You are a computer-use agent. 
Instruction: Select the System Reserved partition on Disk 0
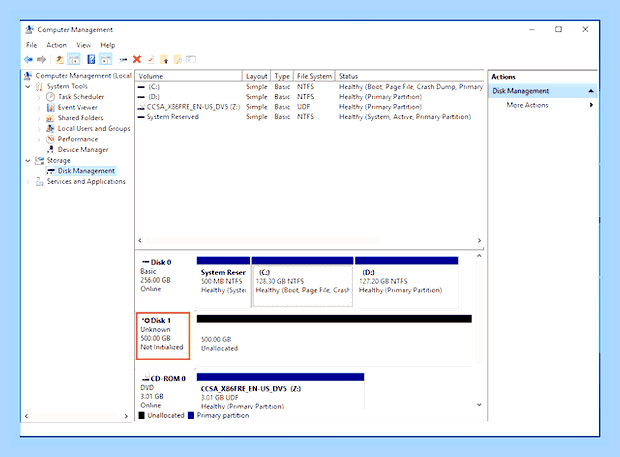click(x=223, y=282)
